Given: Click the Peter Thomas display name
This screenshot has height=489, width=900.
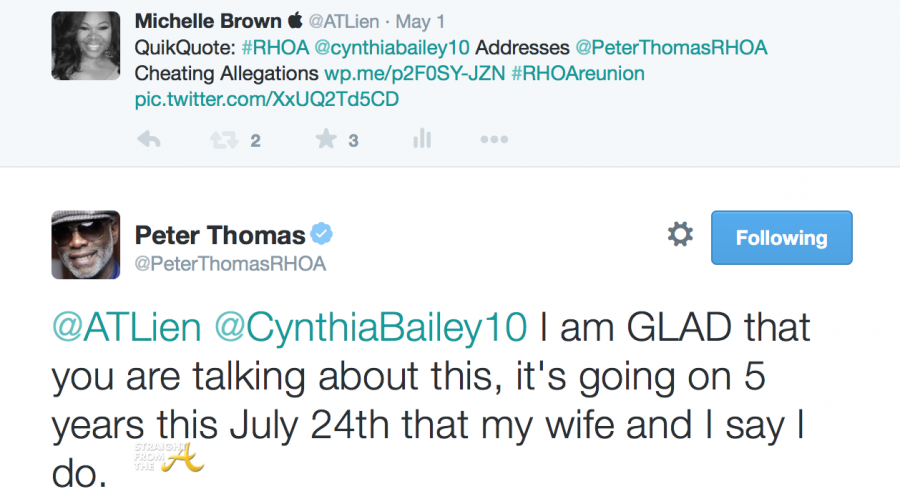Looking at the screenshot, I should [x=220, y=236].
